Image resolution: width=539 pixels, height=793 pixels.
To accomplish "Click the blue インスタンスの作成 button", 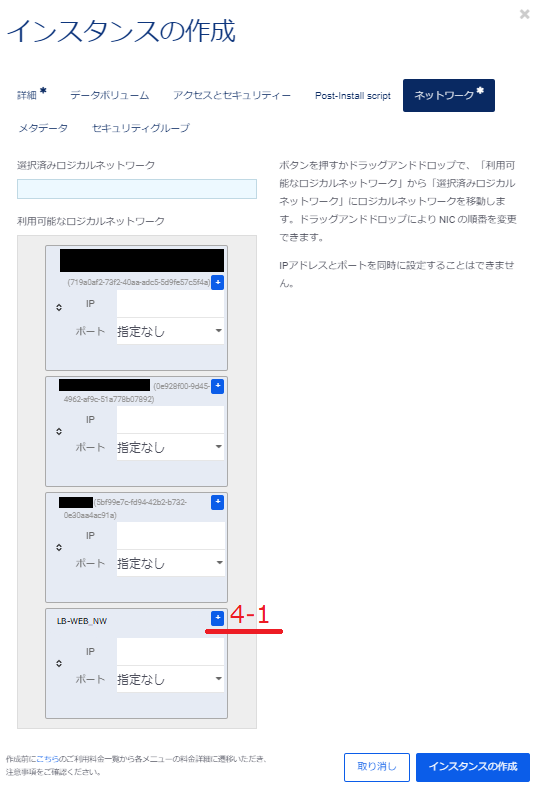I will 473,767.
